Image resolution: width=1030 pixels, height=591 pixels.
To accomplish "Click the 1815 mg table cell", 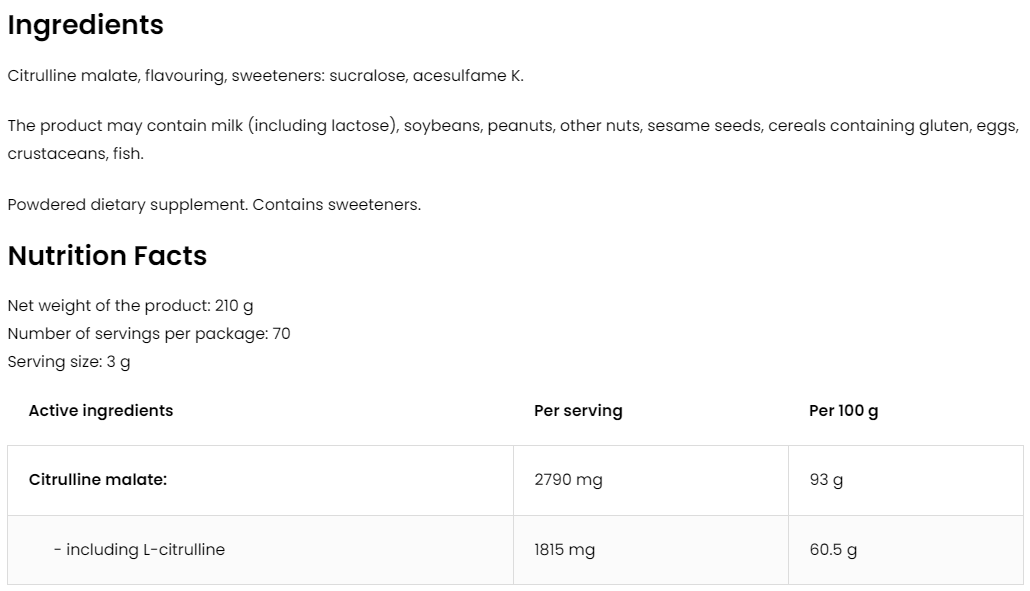I will coord(564,550).
